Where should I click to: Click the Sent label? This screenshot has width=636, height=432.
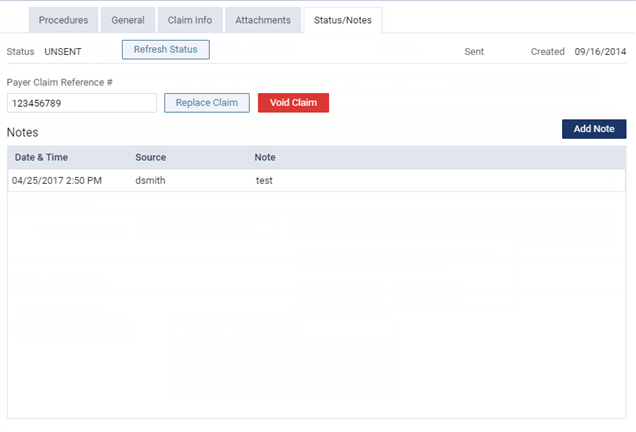475,50
